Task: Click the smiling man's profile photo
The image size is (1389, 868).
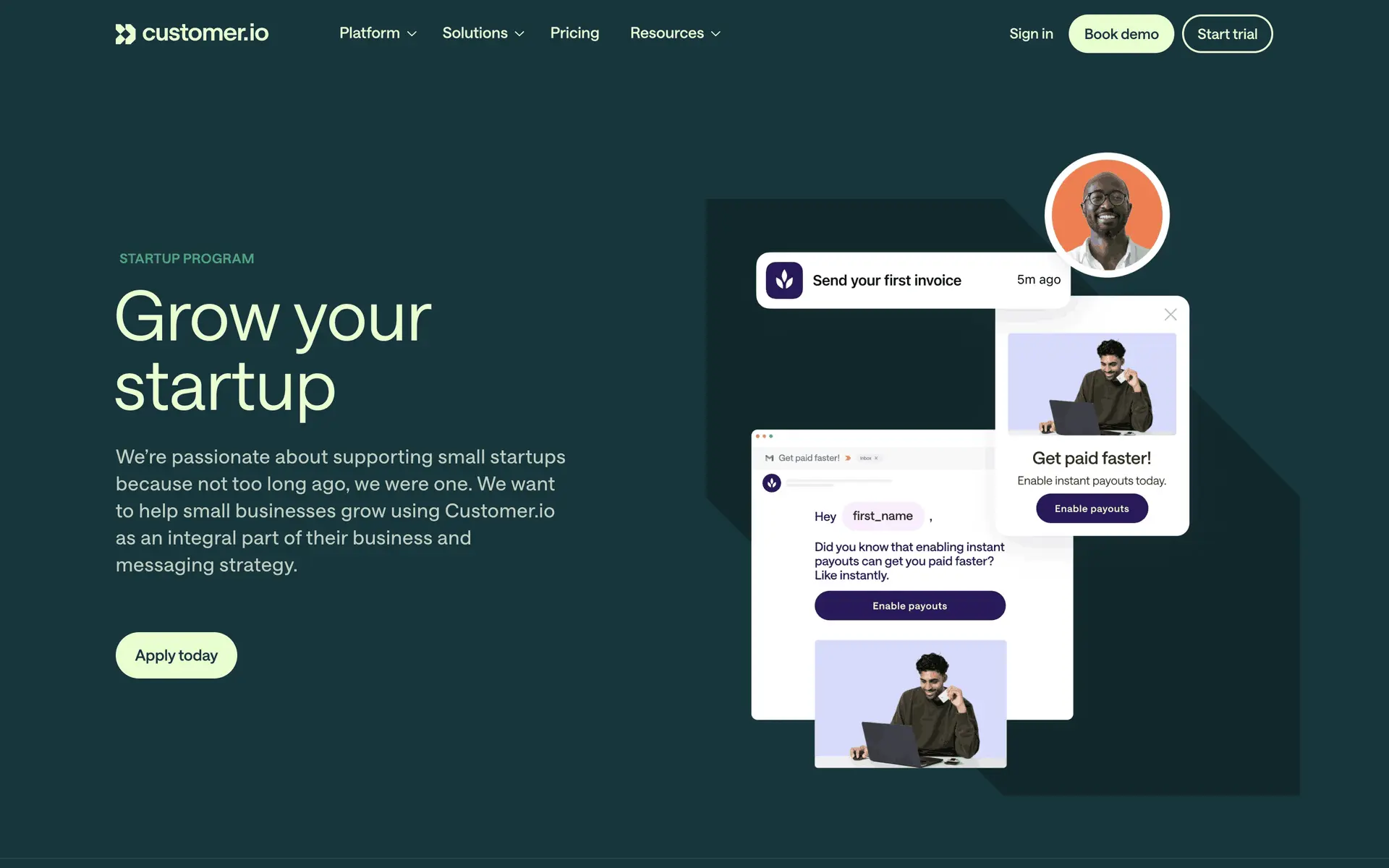Action: click(1107, 215)
